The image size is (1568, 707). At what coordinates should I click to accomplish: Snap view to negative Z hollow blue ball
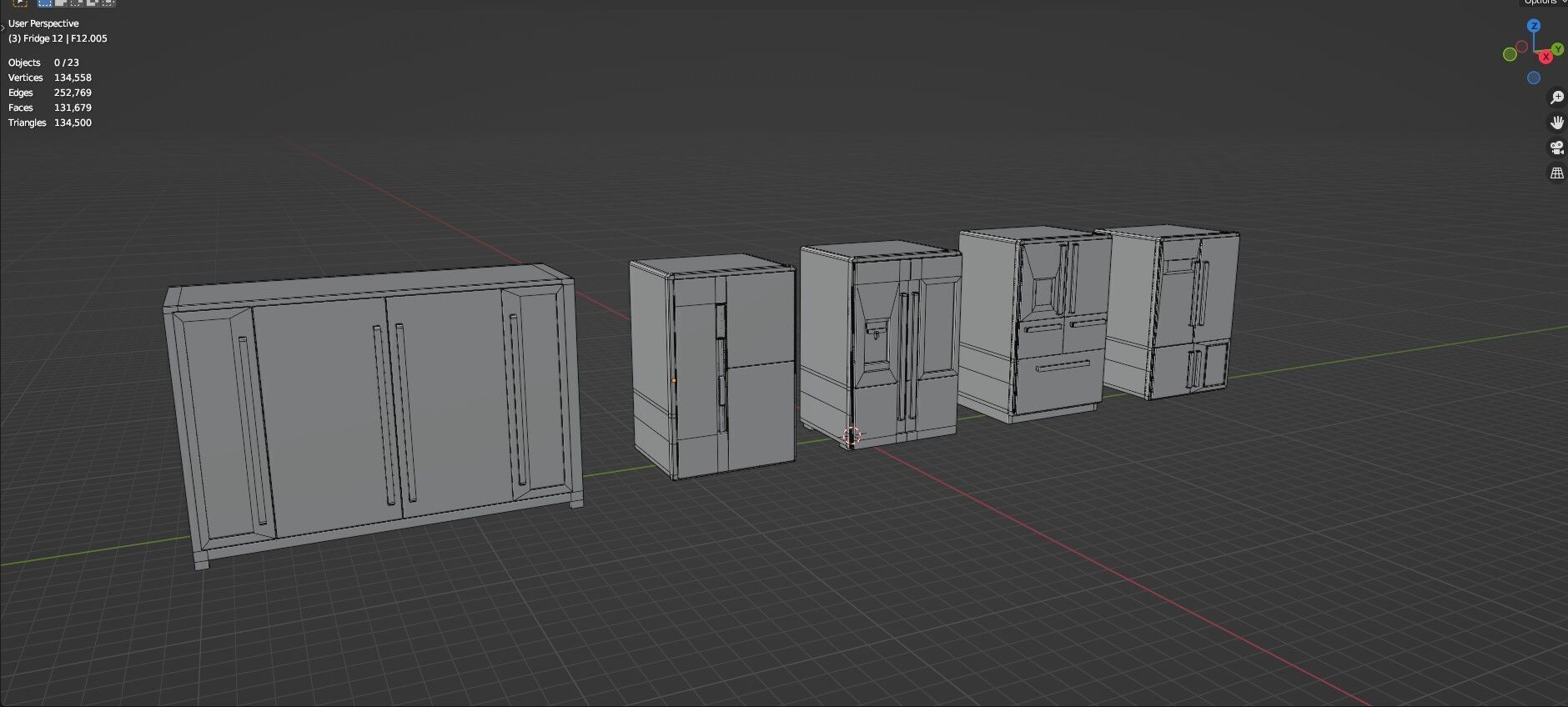(x=1533, y=78)
